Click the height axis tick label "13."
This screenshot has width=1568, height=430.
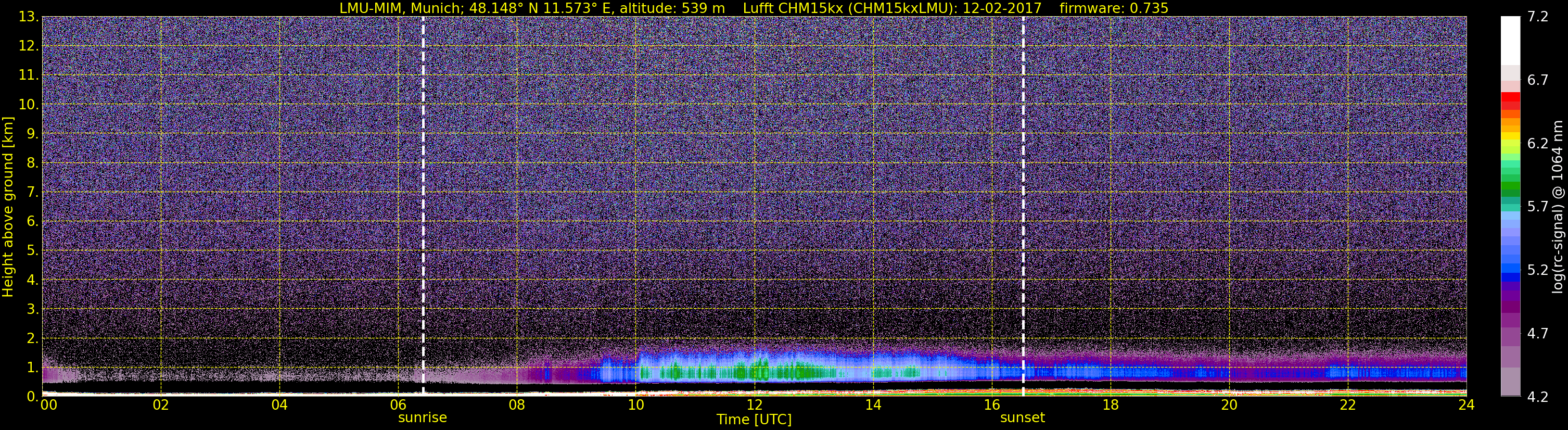tap(29, 17)
